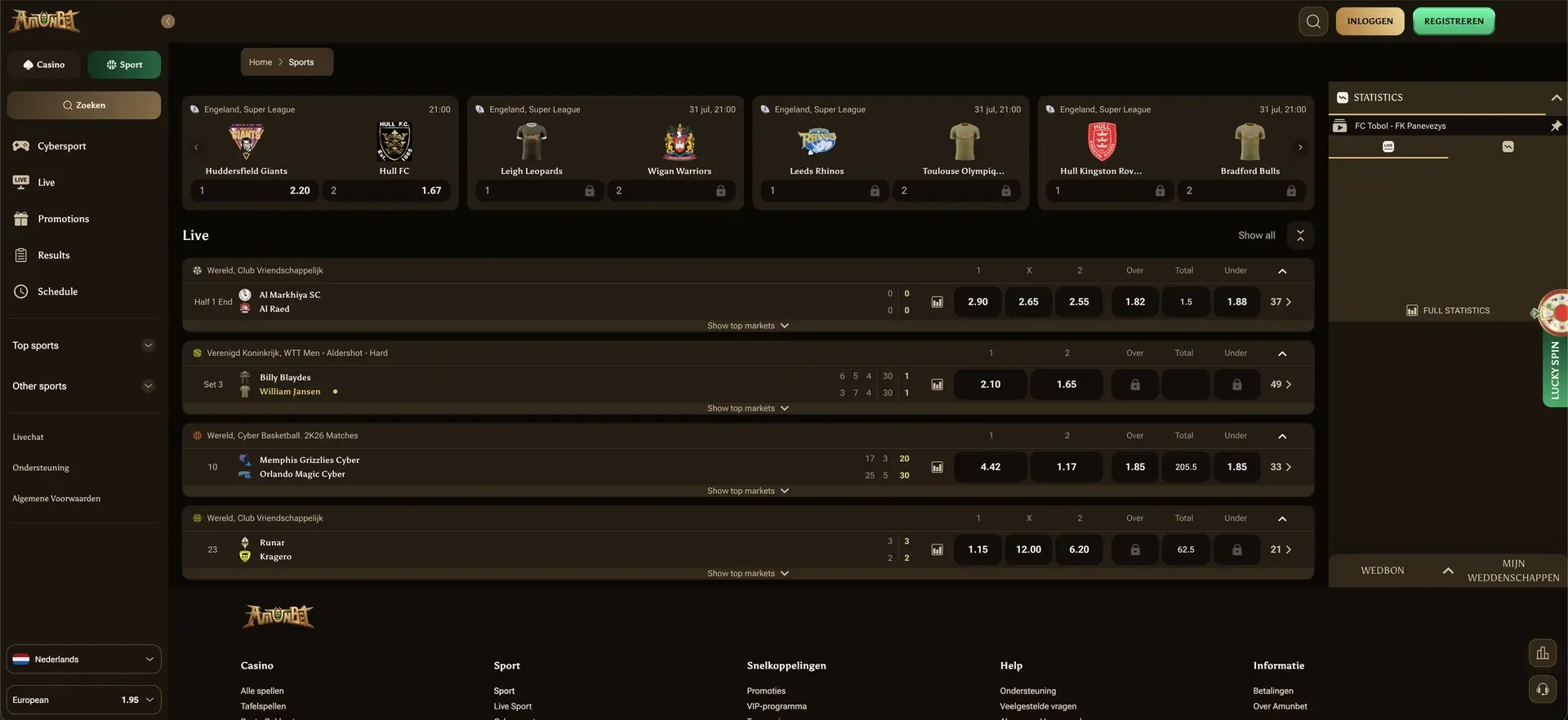Open the headset support floating button

[x=1542, y=689]
